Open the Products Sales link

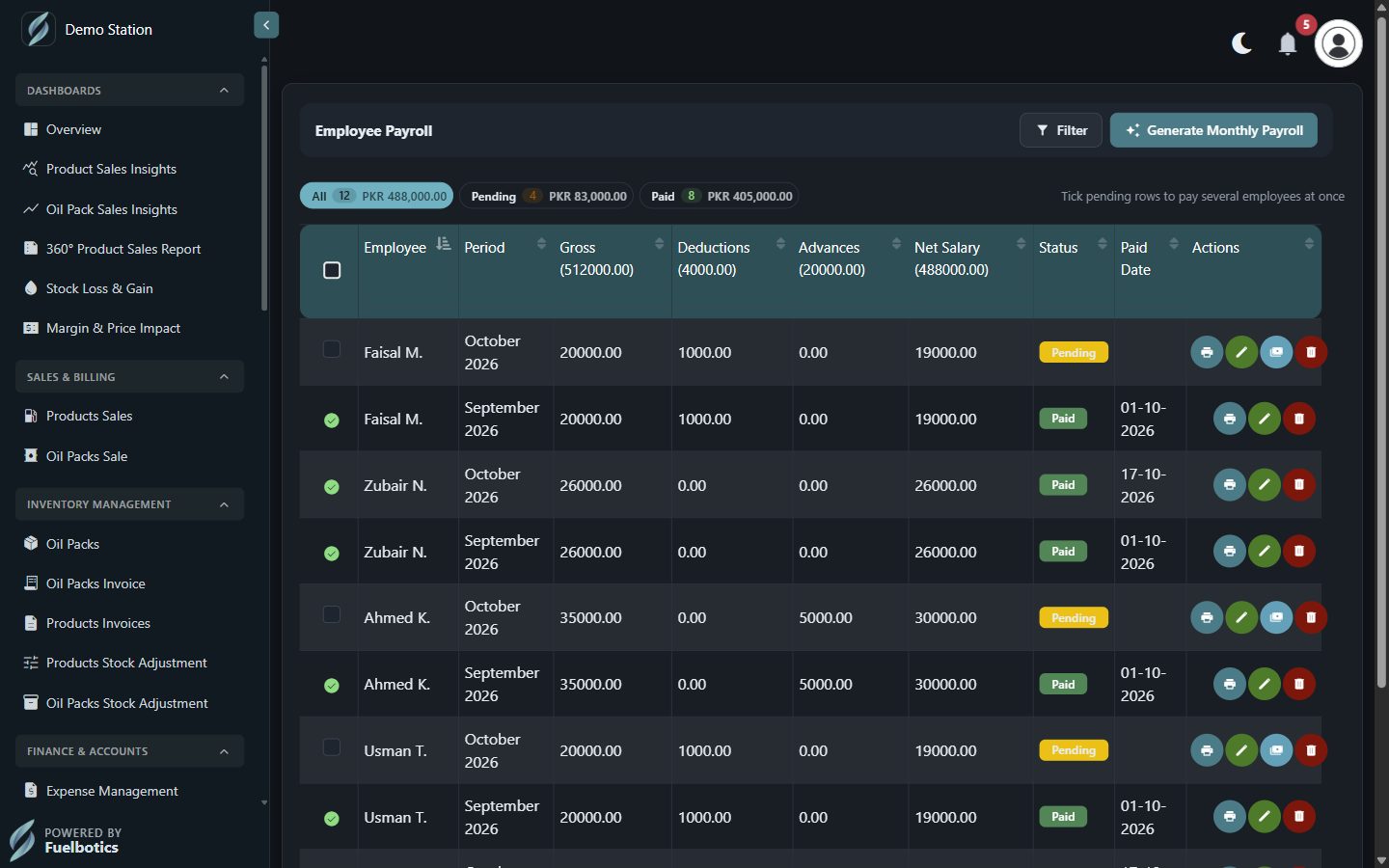90,416
